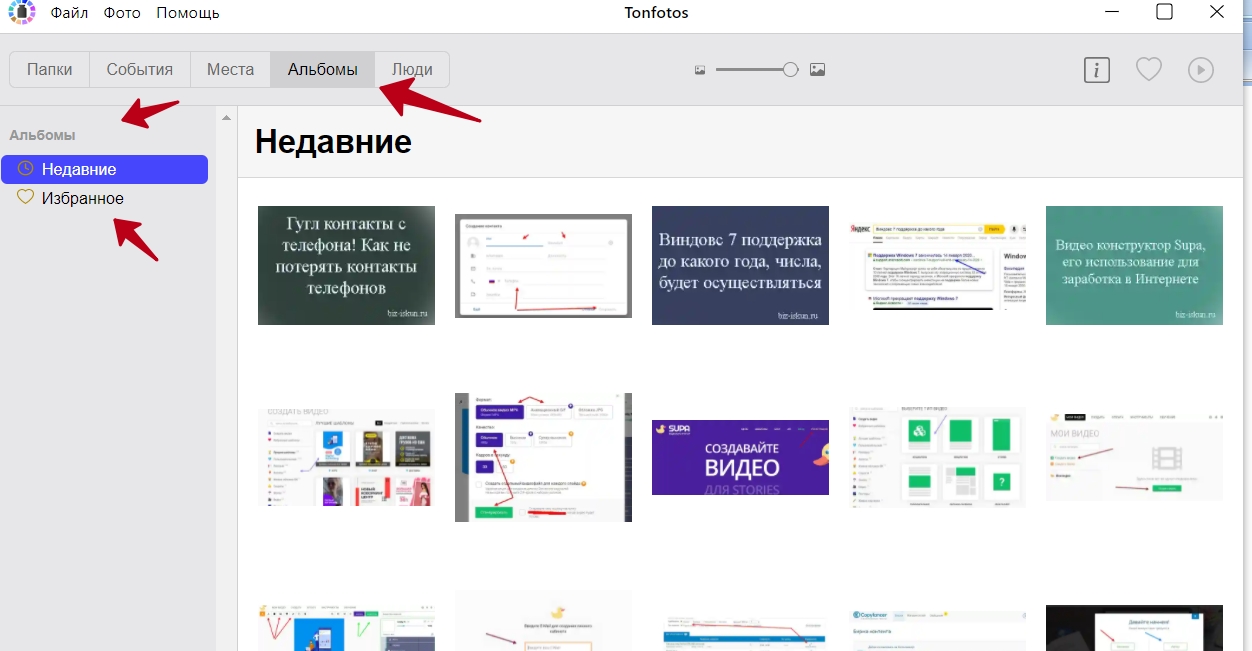Click the heart favorite icon in toolbar
The width and height of the screenshot is (1252, 651).
tap(1149, 70)
